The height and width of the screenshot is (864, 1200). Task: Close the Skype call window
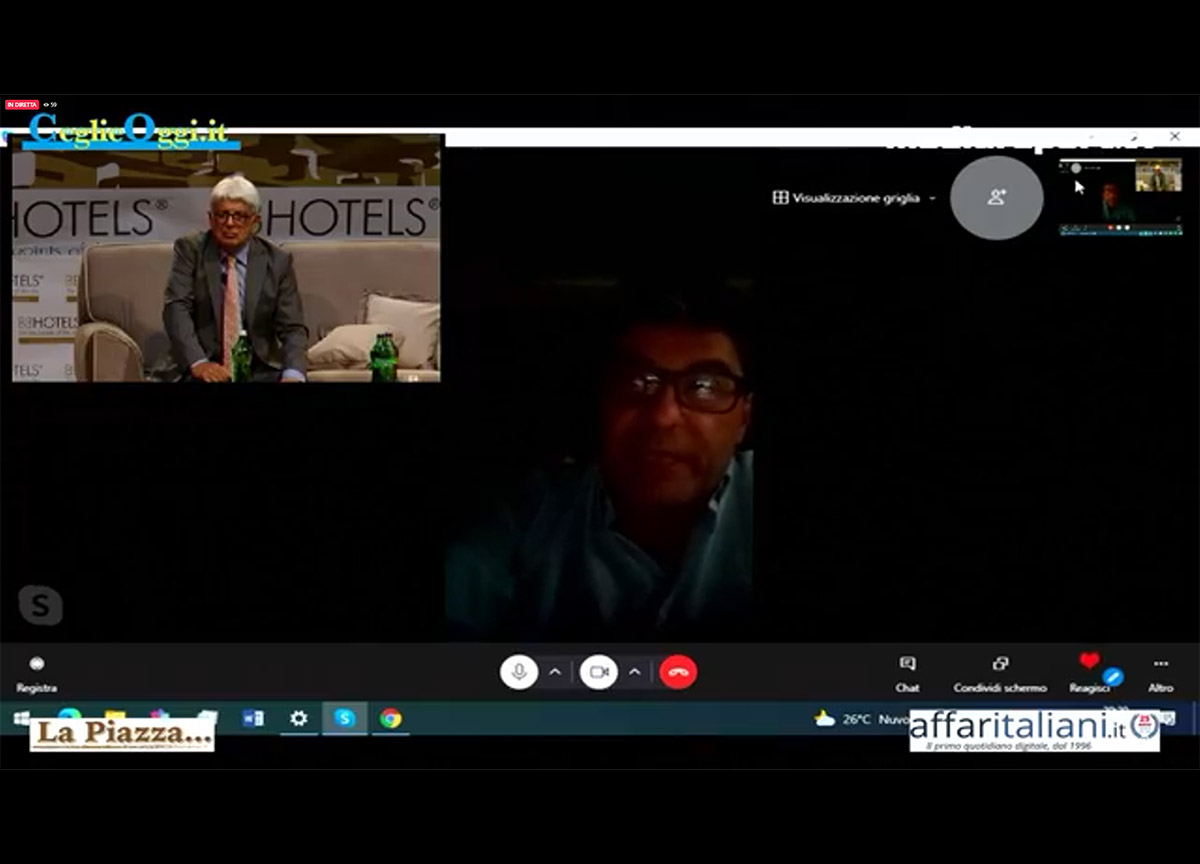click(x=1175, y=136)
